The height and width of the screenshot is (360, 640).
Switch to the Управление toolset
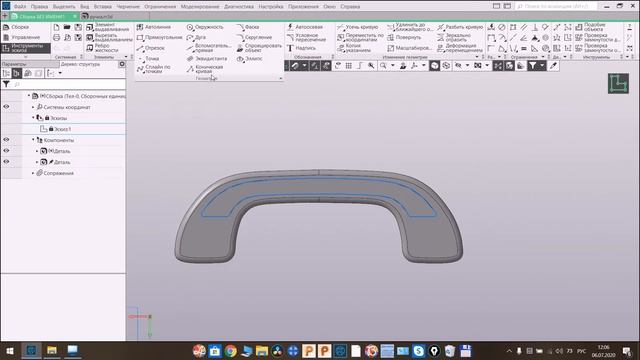21,38
